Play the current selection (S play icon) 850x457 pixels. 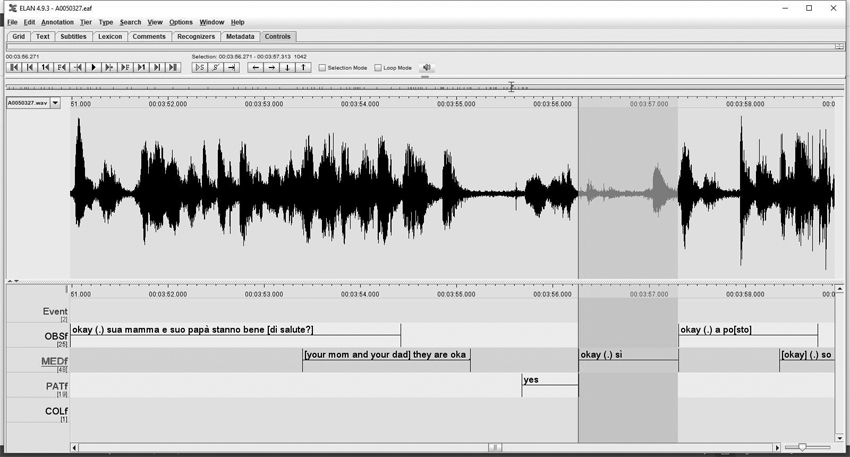199,67
